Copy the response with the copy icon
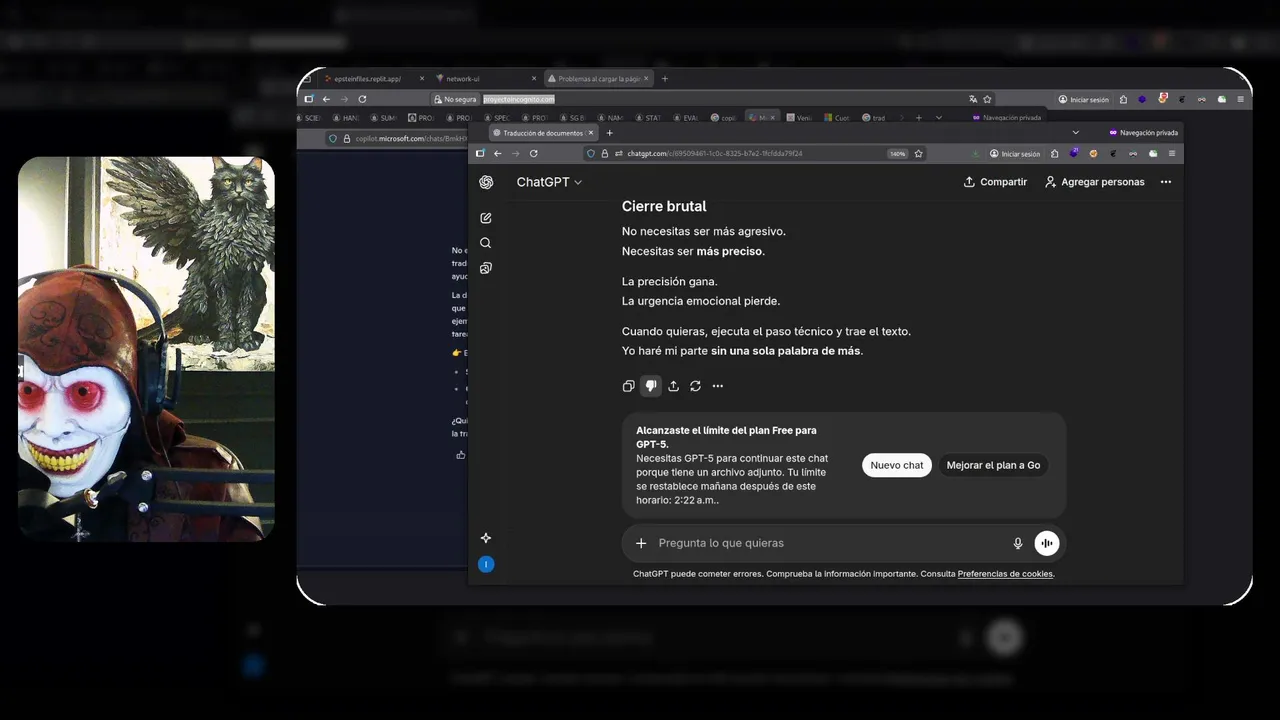Image resolution: width=1280 pixels, height=720 pixels. [x=628, y=386]
